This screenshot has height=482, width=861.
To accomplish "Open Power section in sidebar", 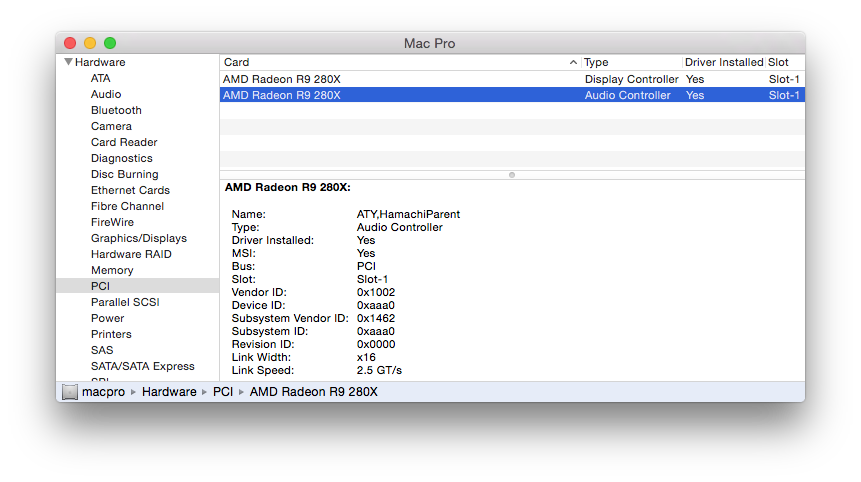I will pyautogui.click(x=108, y=318).
